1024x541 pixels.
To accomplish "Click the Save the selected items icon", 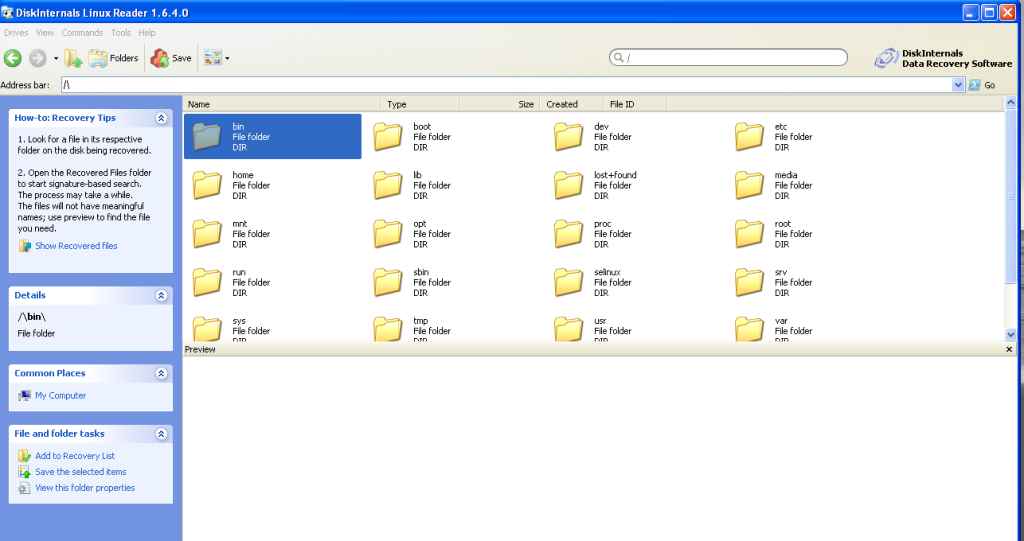I will pos(24,472).
